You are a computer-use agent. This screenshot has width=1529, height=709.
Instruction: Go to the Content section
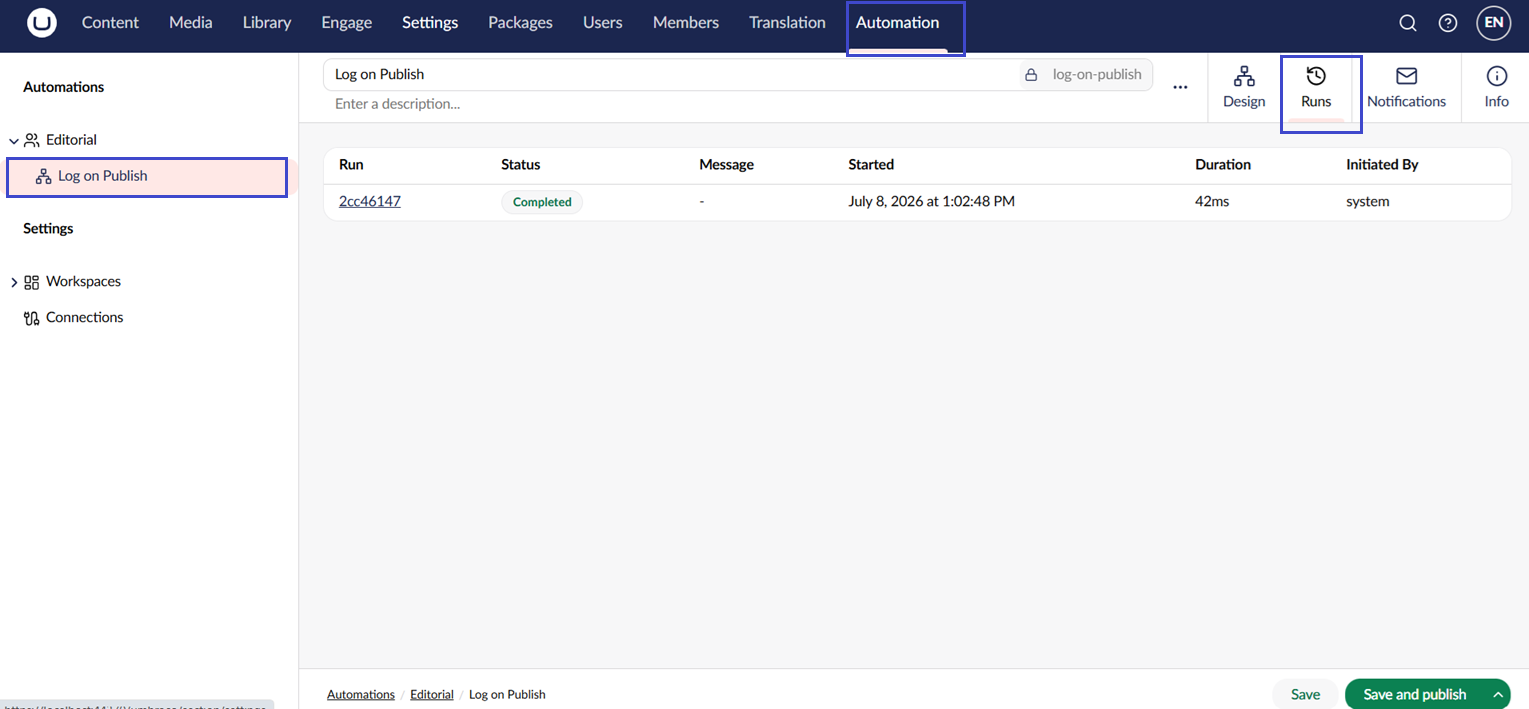point(110,23)
